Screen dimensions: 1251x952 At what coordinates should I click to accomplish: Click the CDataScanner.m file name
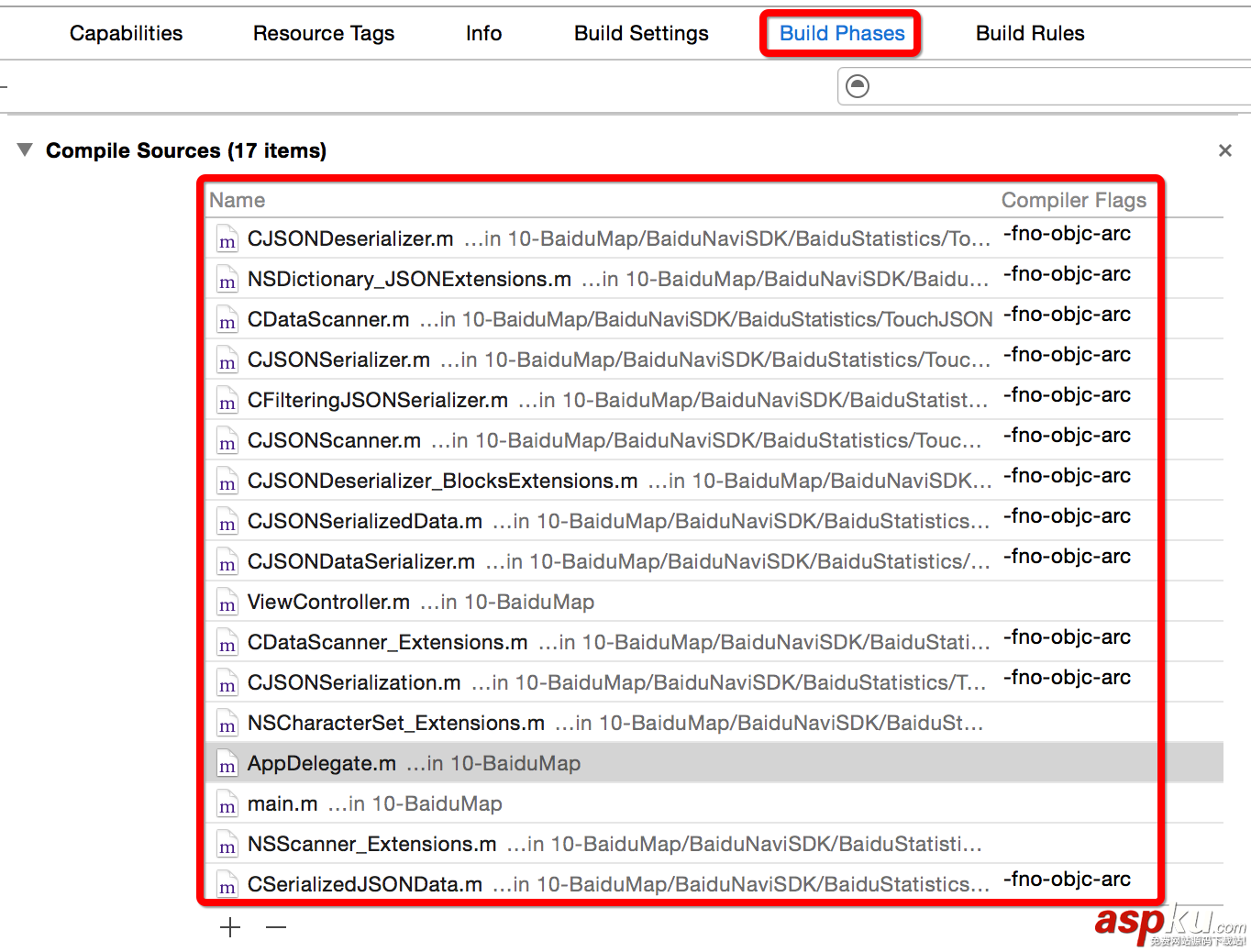(328, 319)
